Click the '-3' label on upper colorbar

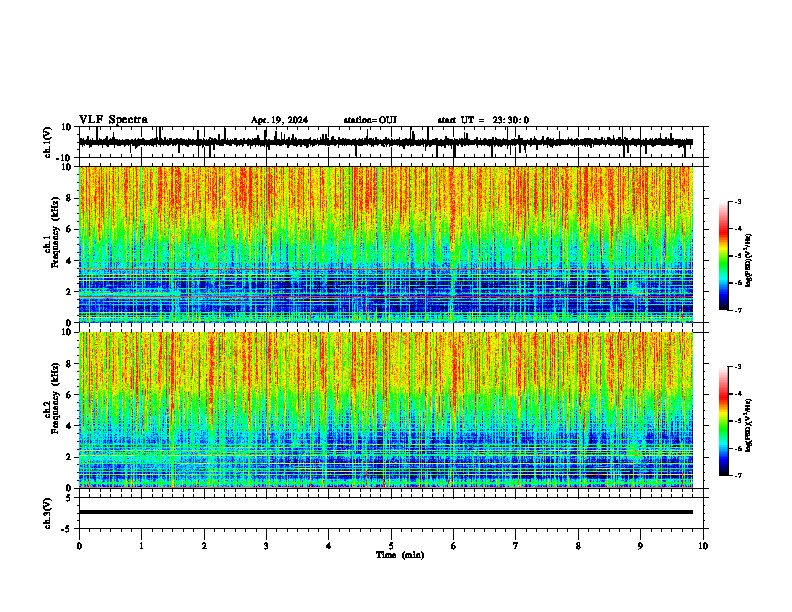pos(737,201)
